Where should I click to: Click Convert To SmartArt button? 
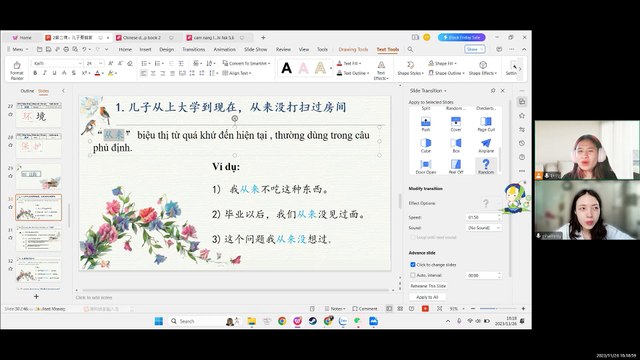[x=246, y=63]
